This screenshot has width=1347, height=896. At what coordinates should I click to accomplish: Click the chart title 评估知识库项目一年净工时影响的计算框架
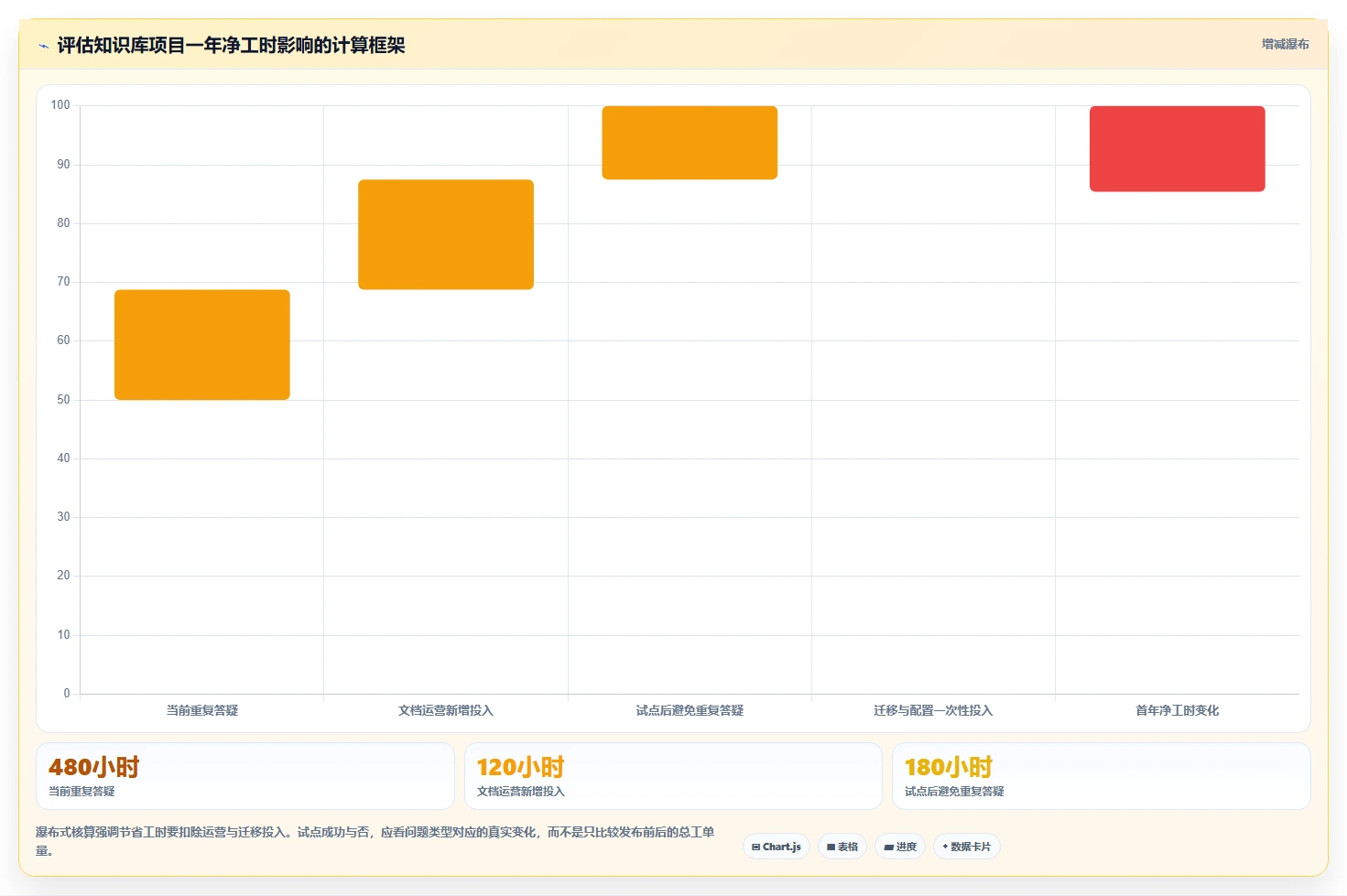tap(231, 46)
